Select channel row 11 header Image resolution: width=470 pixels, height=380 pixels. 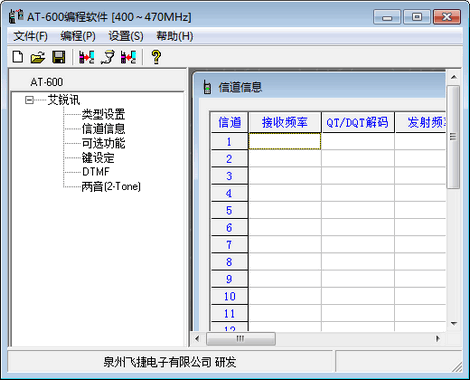pos(229,313)
